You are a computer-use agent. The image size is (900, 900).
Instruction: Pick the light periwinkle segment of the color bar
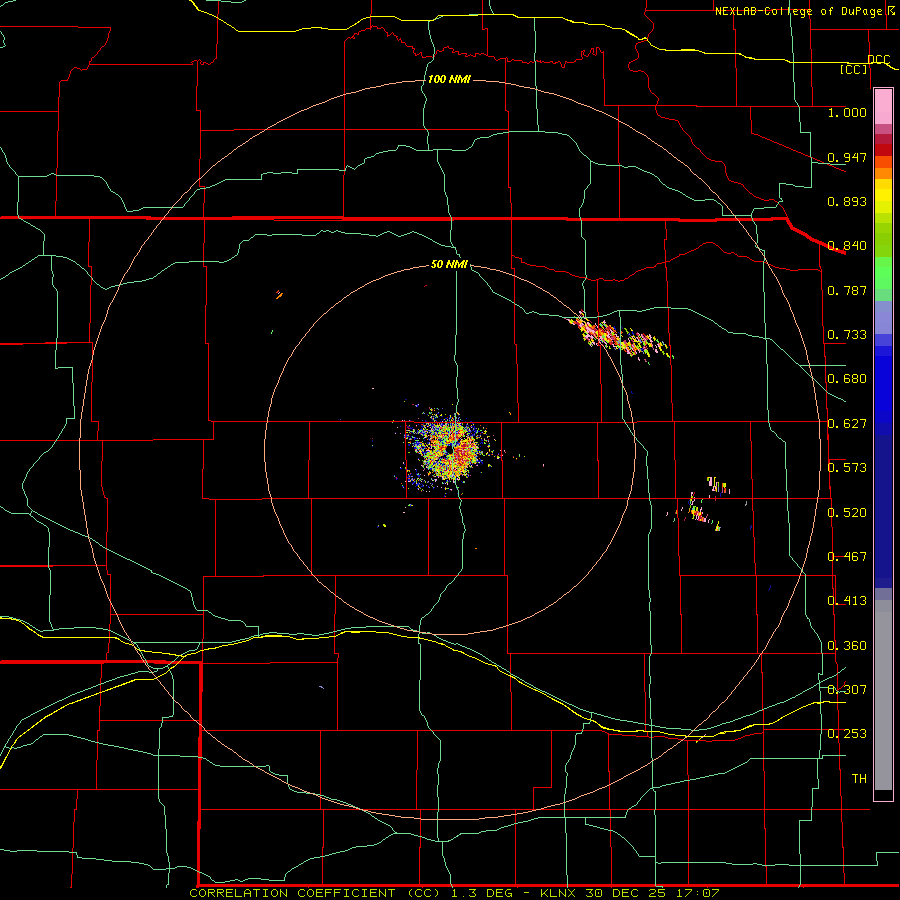point(883,317)
